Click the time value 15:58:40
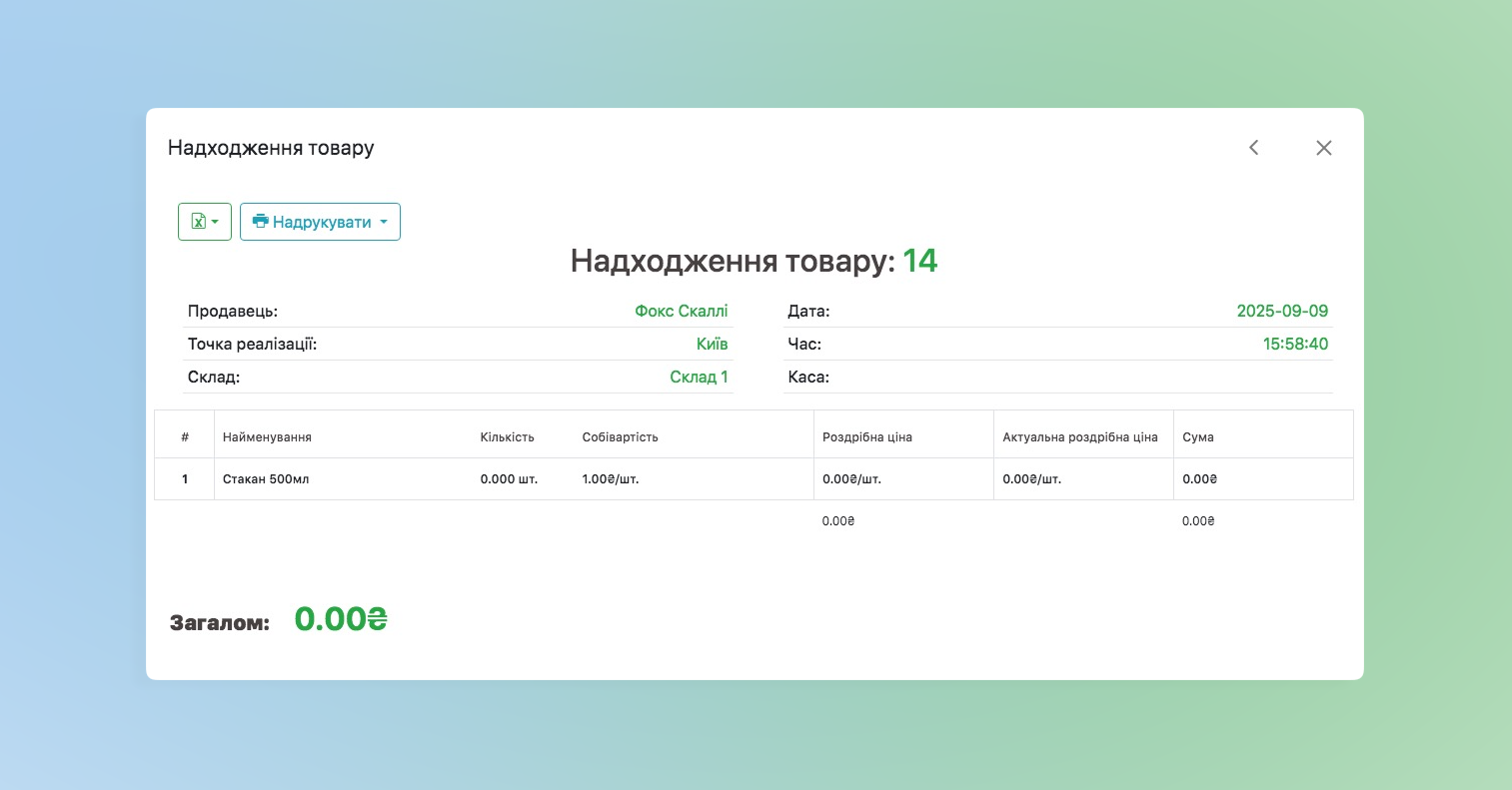 (1295, 345)
